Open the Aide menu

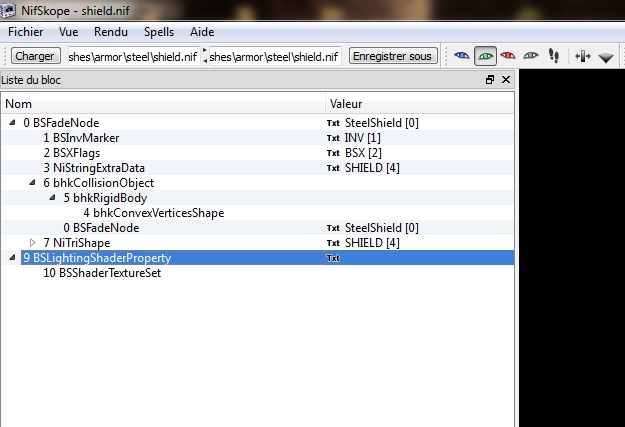[202, 32]
